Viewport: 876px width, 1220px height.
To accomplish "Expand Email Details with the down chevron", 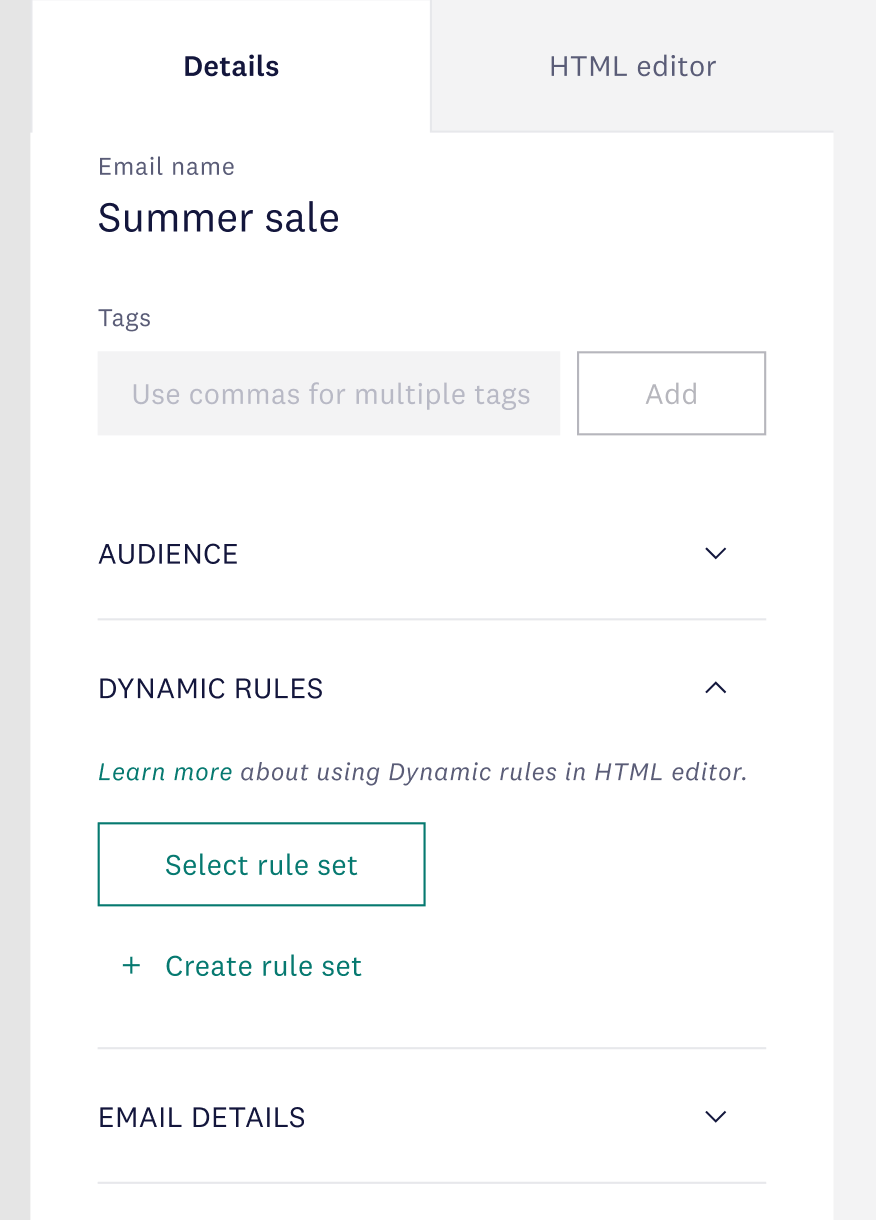I will [x=715, y=1117].
